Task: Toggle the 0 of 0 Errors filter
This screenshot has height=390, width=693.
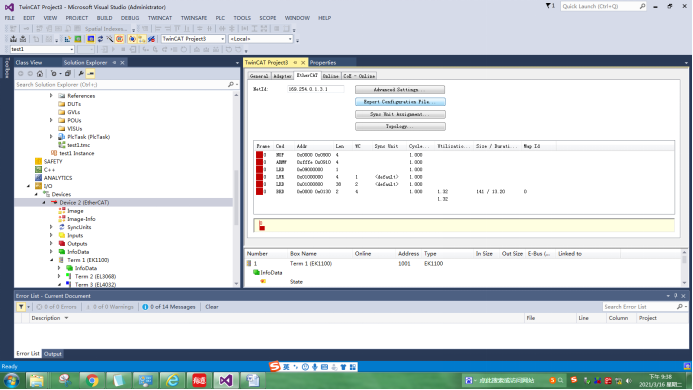Action: click(x=56, y=306)
